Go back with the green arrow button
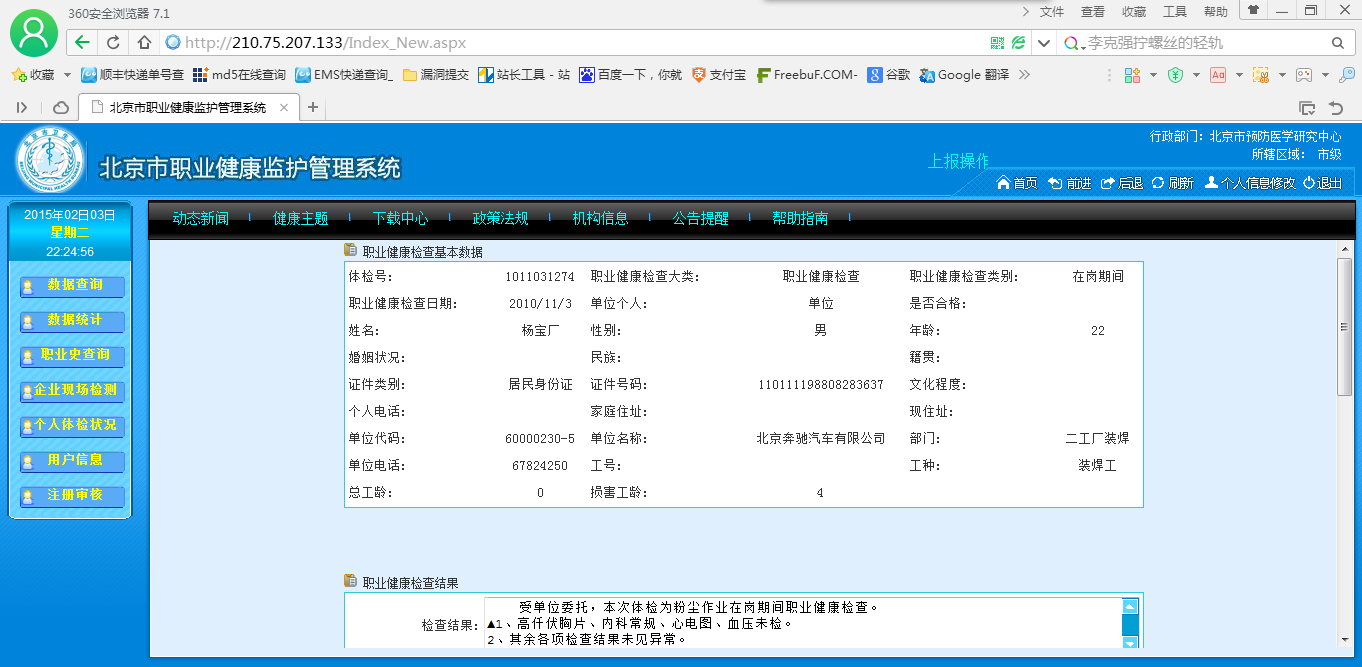This screenshot has height=667, width=1362. [x=83, y=43]
